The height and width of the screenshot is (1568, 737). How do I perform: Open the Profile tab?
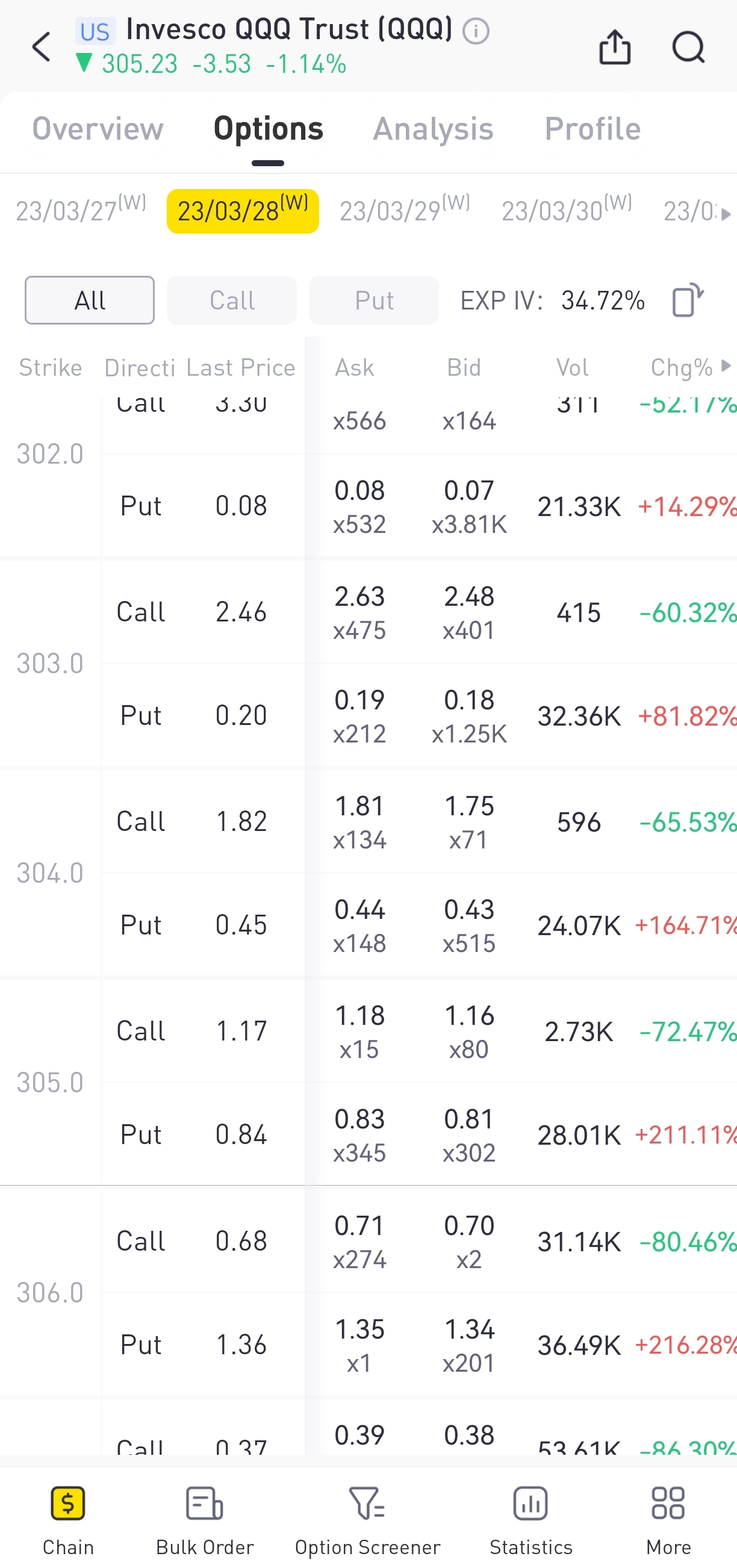pos(592,128)
